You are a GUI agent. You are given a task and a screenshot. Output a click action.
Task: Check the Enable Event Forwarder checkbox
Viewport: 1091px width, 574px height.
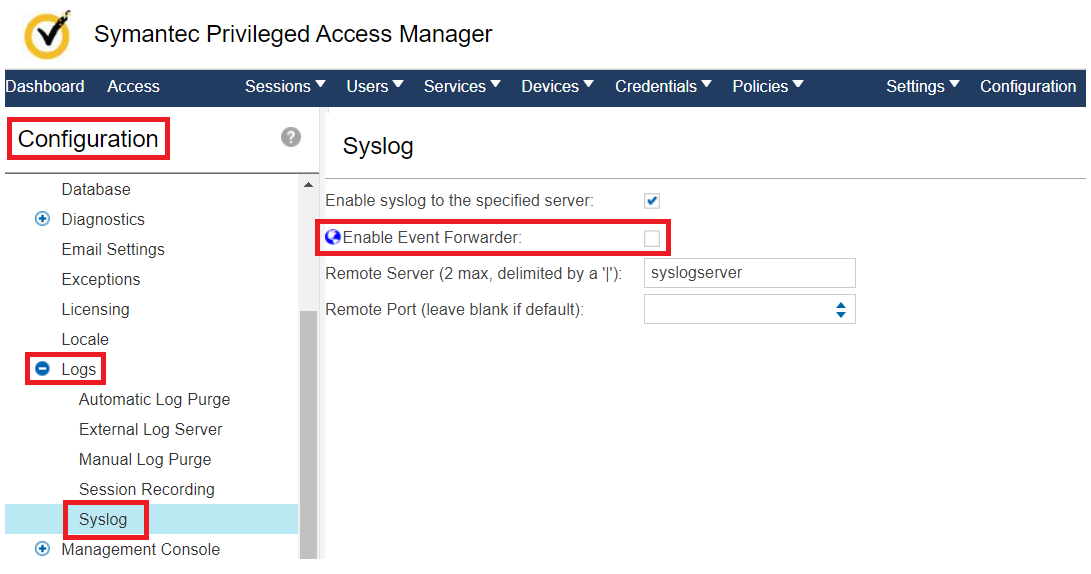[652, 238]
